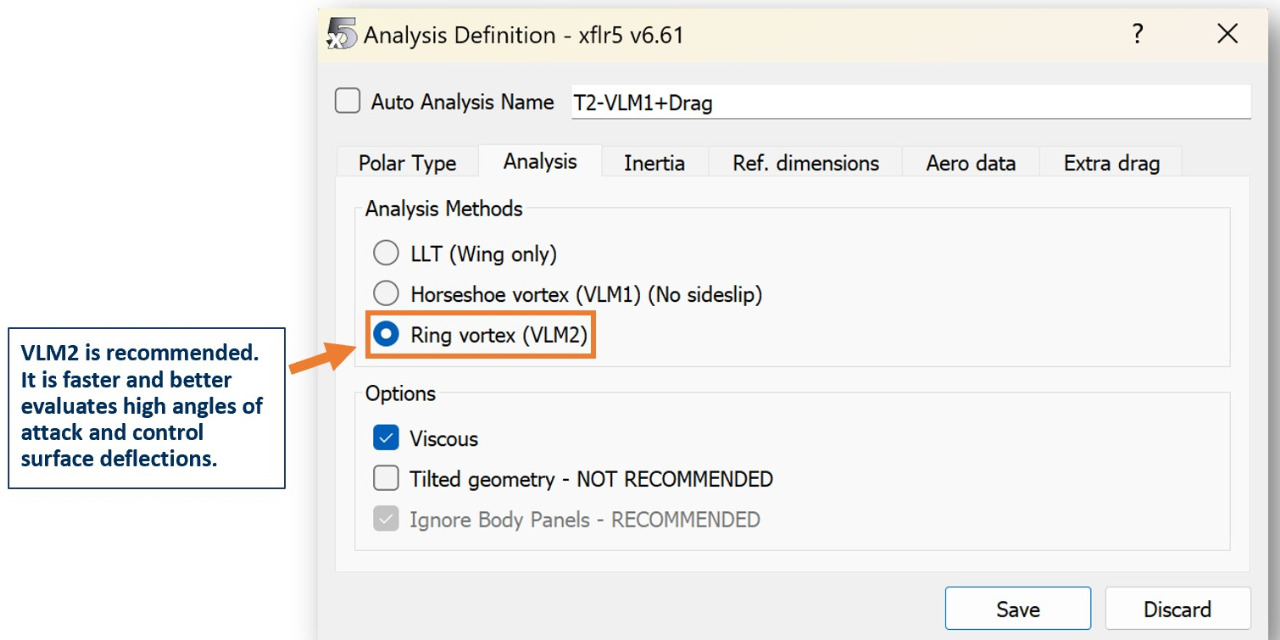Click the question mark help button

click(x=1137, y=34)
